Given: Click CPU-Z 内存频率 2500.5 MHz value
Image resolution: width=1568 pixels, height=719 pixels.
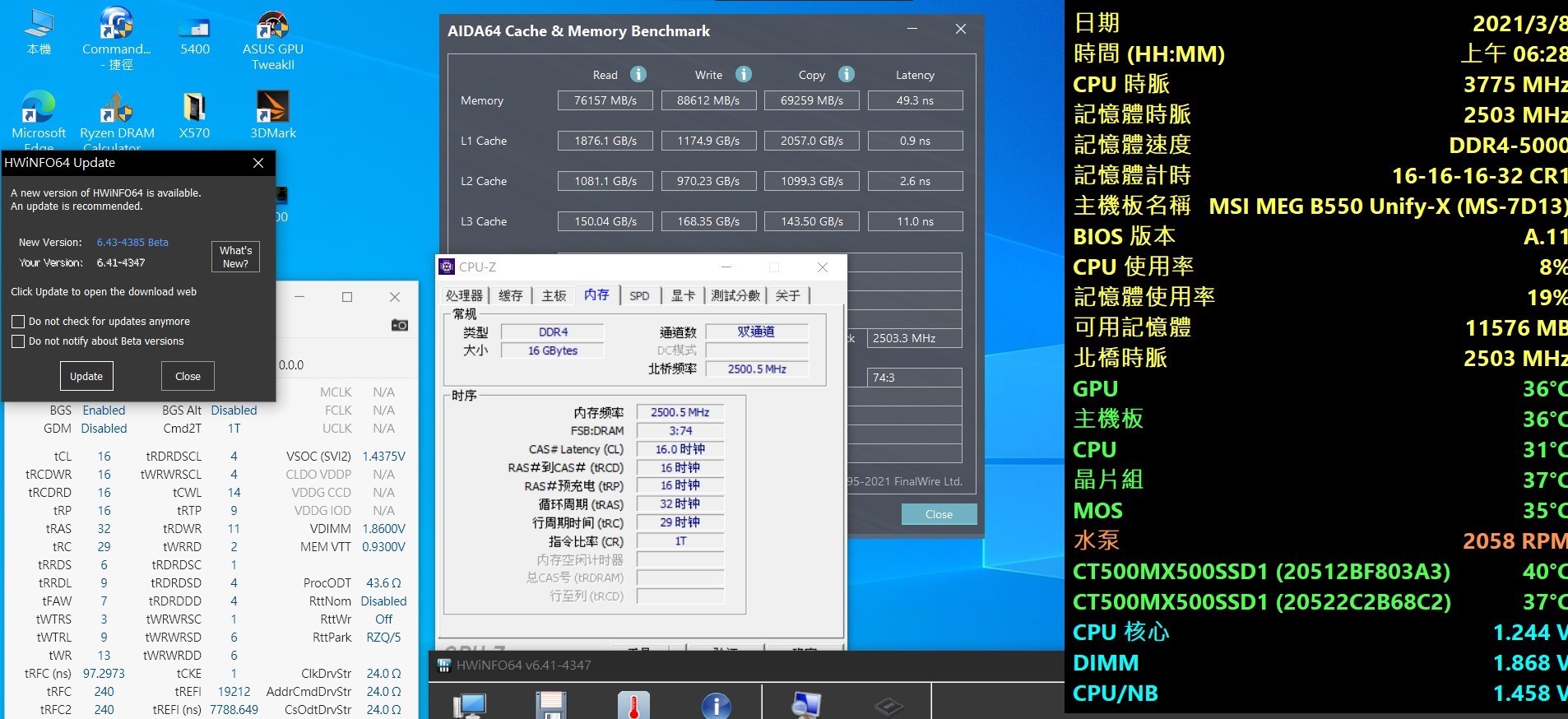Looking at the screenshot, I should click(x=680, y=412).
